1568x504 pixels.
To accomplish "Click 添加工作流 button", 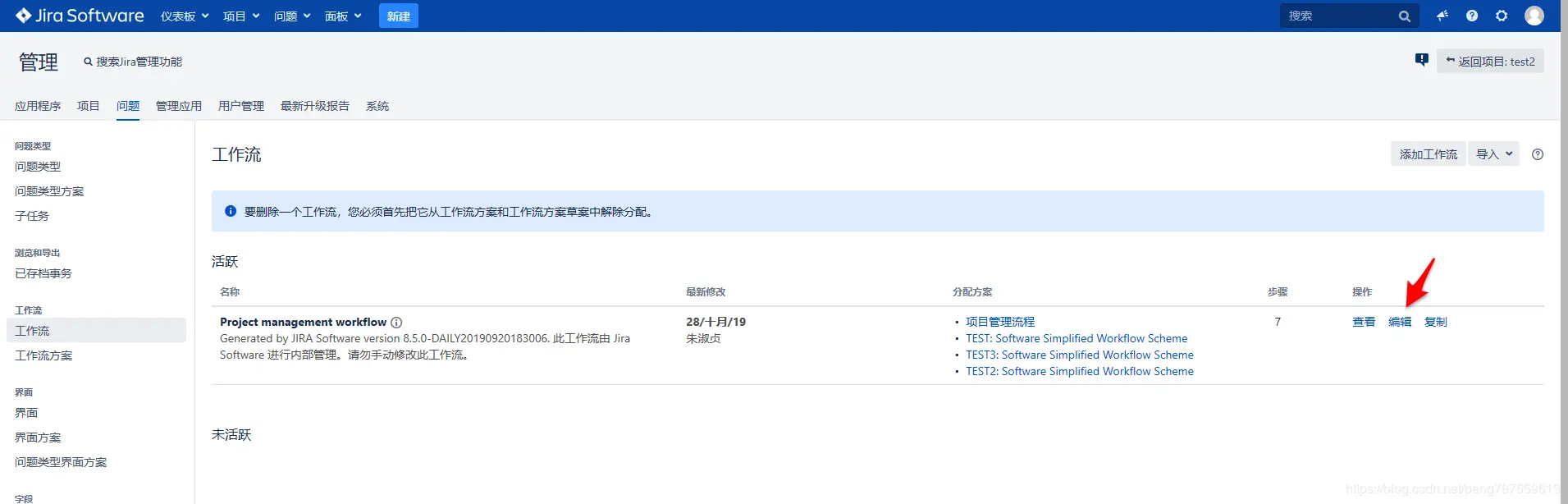I will pyautogui.click(x=1429, y=154).
